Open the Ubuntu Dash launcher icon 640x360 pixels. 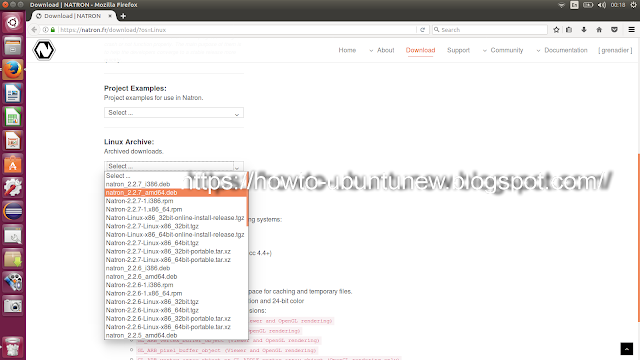13,22
